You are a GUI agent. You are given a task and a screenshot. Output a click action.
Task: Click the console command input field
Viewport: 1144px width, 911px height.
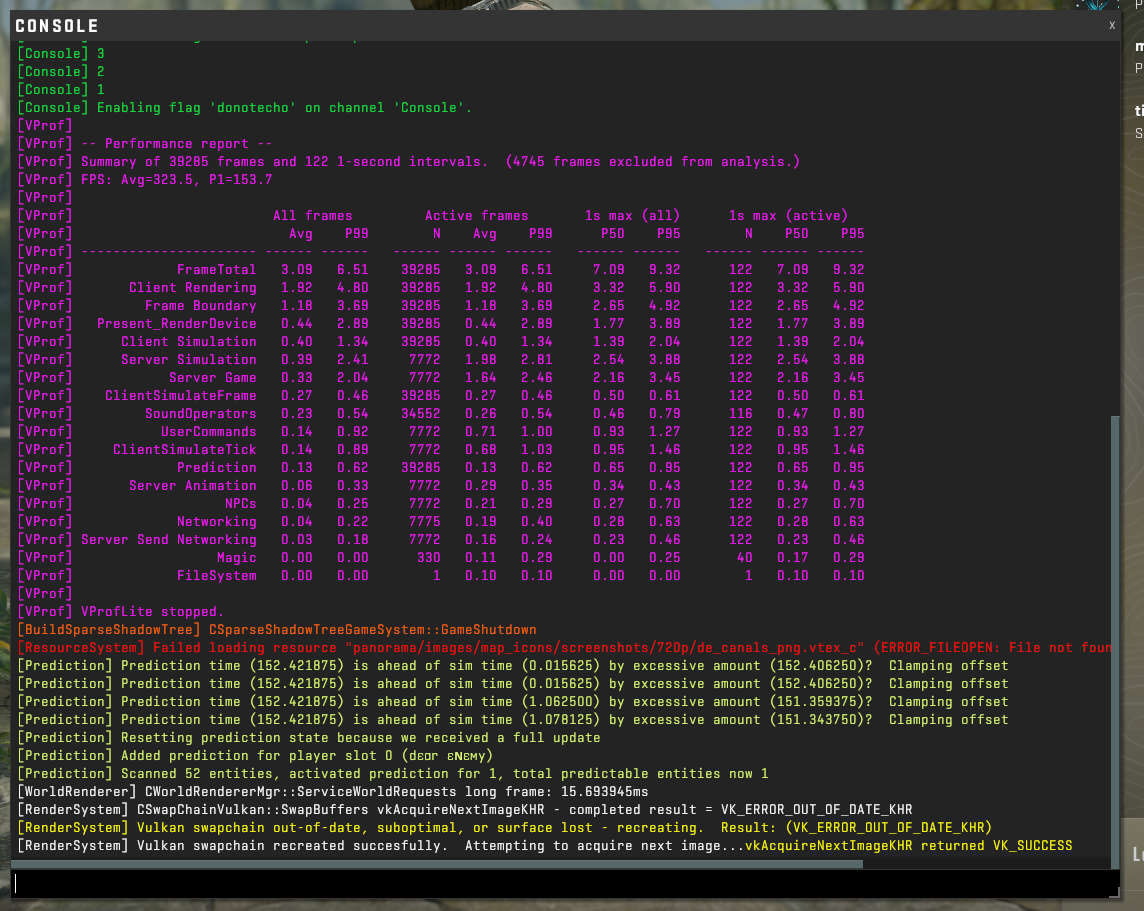pos(565,883)
